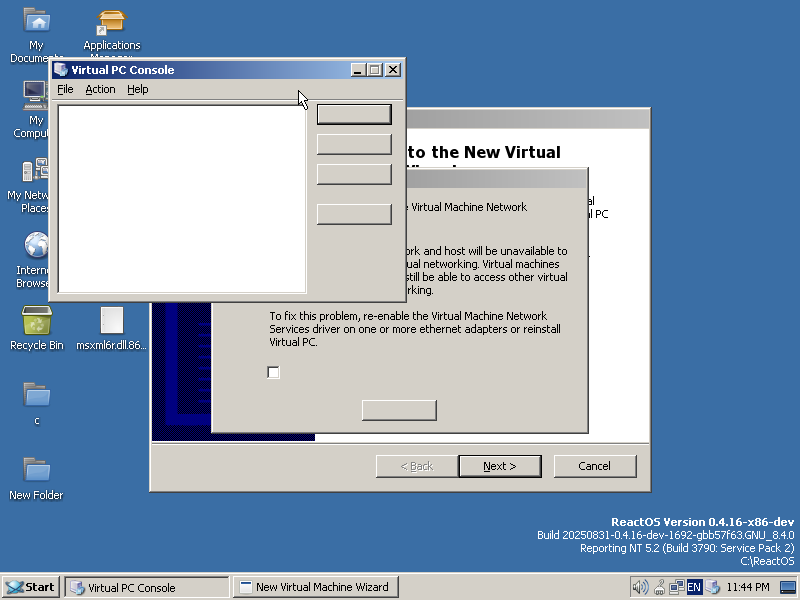Open the folder named c
Viewport: 800px width, 600px height.
click(x=37, y=396)
